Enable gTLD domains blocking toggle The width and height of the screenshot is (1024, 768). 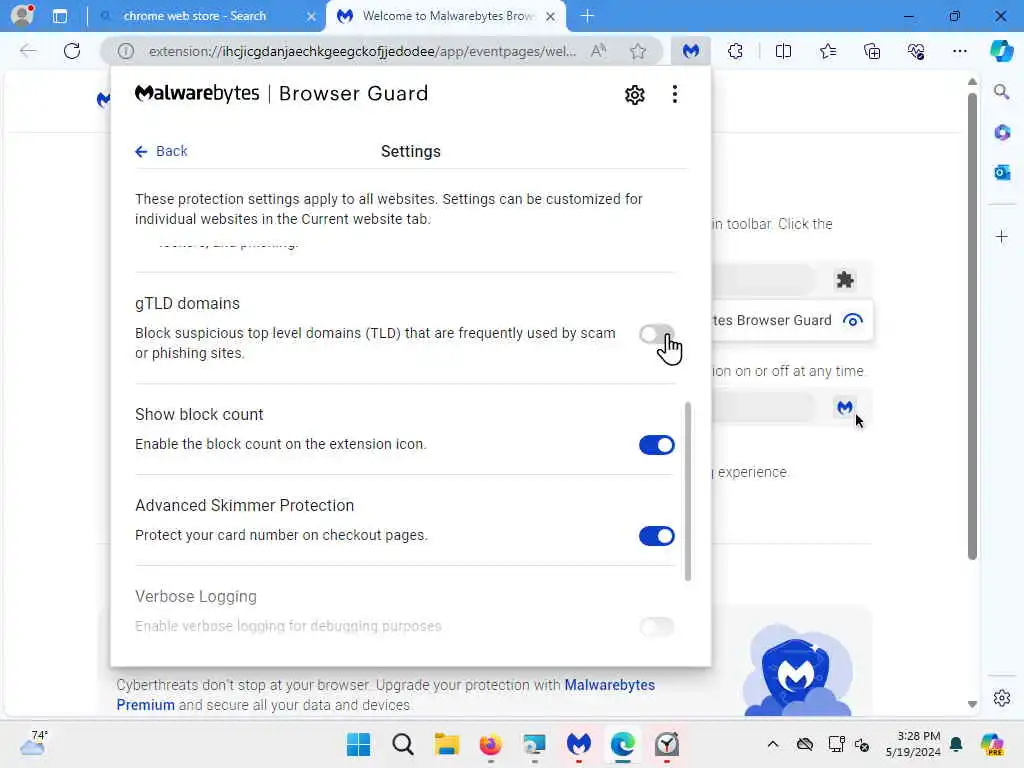(656, 334)
